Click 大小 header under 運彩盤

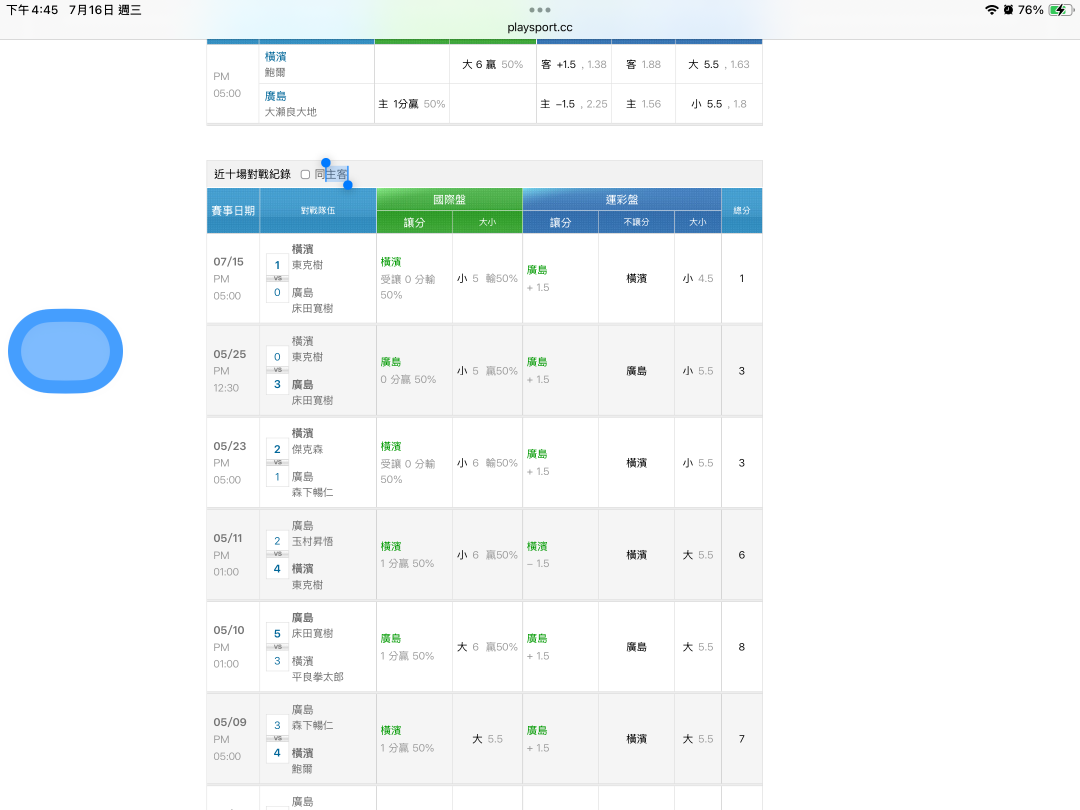pos(698,222)
